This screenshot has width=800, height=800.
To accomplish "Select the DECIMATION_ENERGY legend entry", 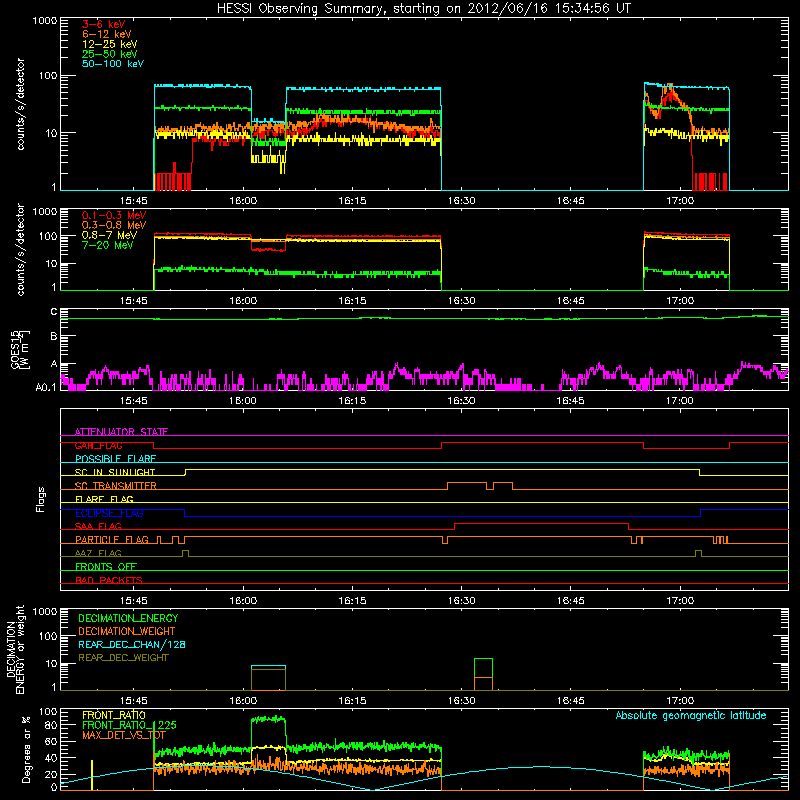I will point(128,618).
